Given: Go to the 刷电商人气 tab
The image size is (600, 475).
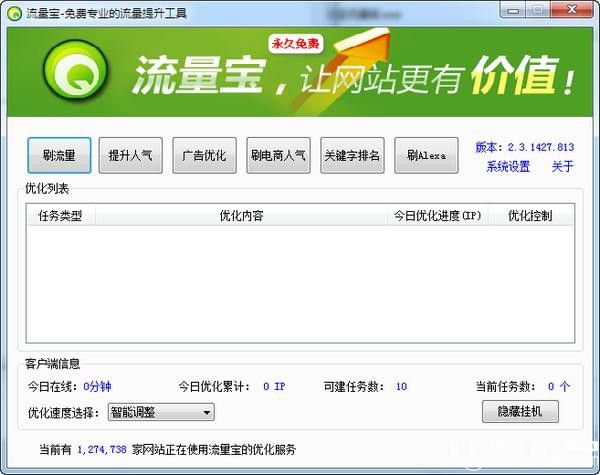Looking at the screenshot, I should tap(278, 155).
